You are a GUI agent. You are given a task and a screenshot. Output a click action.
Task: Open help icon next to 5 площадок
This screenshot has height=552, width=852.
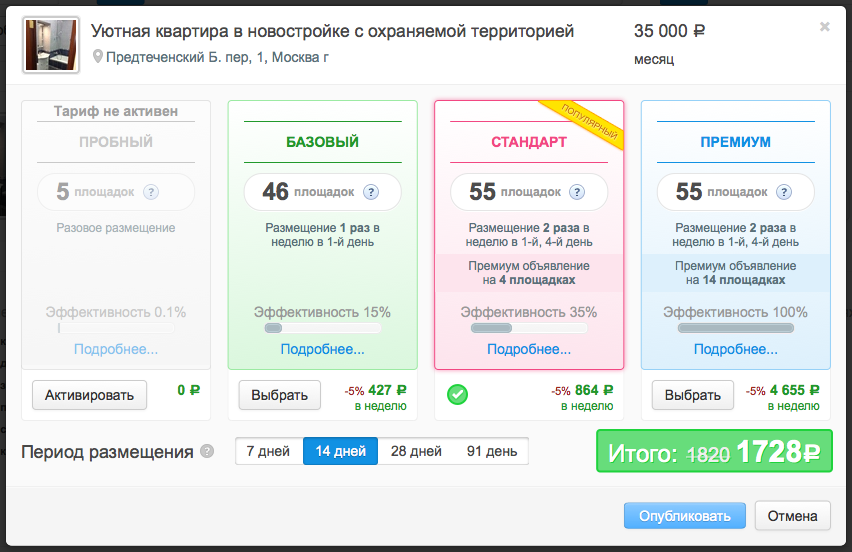click(x=151, y=192)
